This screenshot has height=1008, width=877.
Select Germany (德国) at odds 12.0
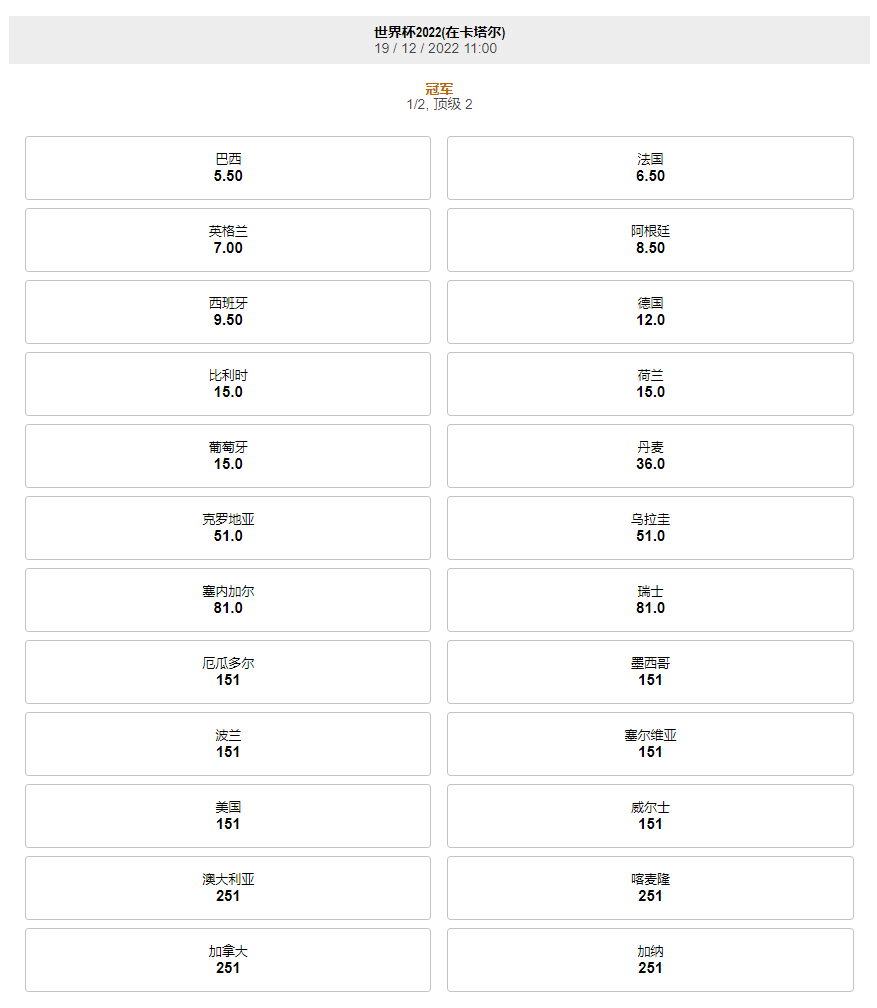(650, 312)
